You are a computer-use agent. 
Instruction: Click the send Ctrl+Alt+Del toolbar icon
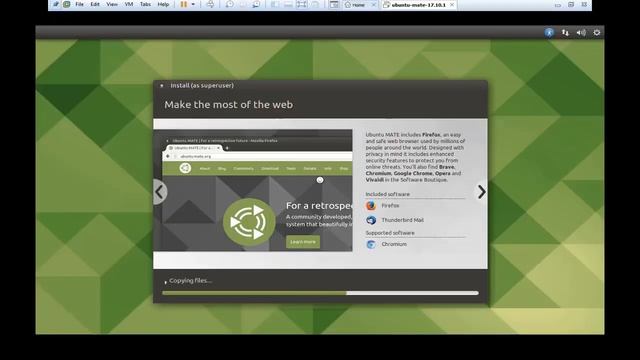point(210,4)
